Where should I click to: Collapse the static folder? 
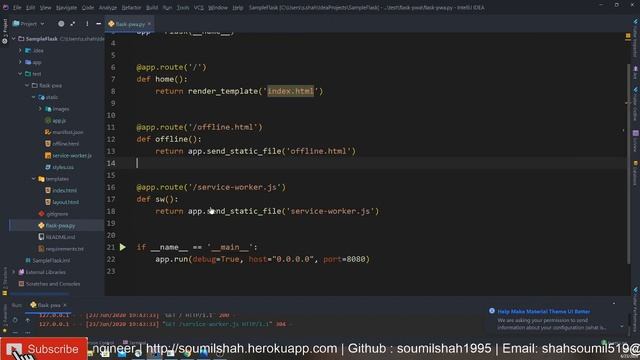34,97
